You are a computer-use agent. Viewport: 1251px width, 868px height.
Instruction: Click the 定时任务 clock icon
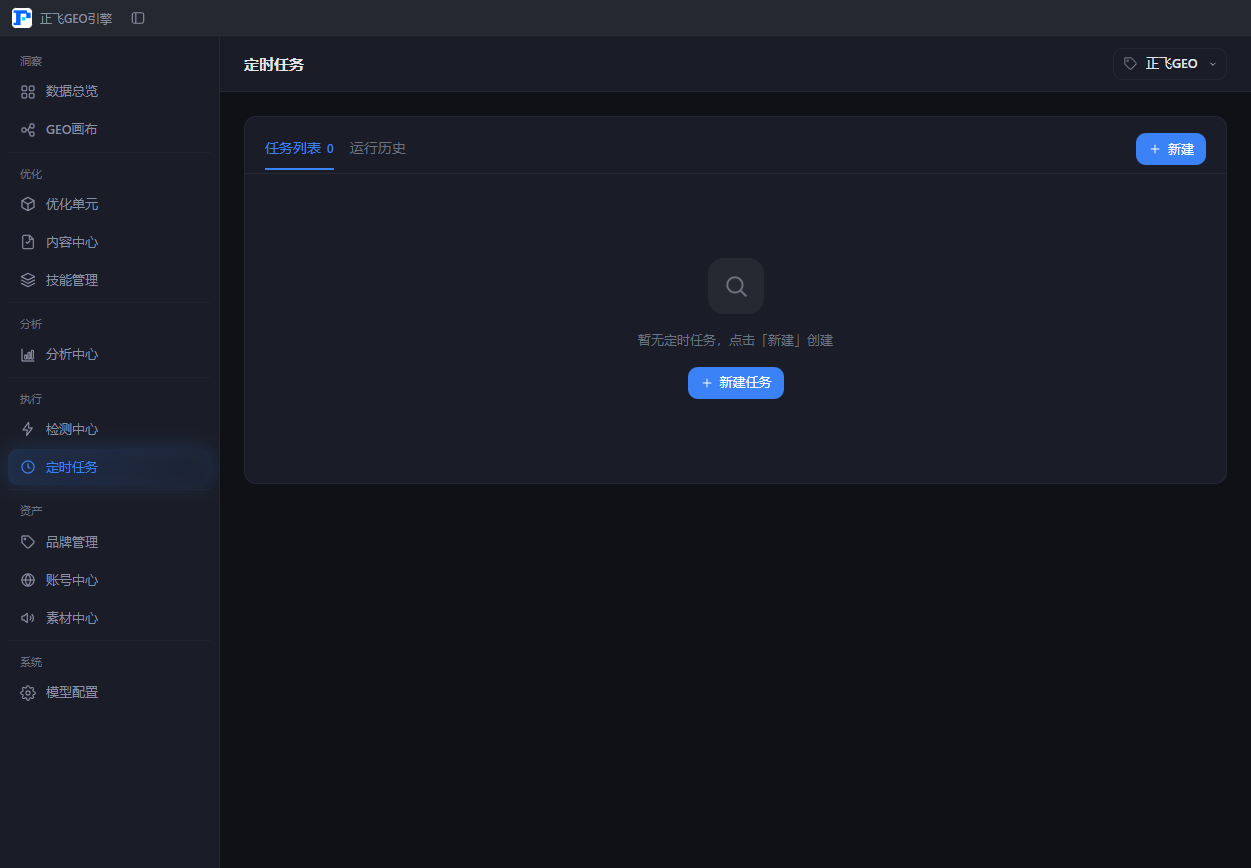[28, 467]
